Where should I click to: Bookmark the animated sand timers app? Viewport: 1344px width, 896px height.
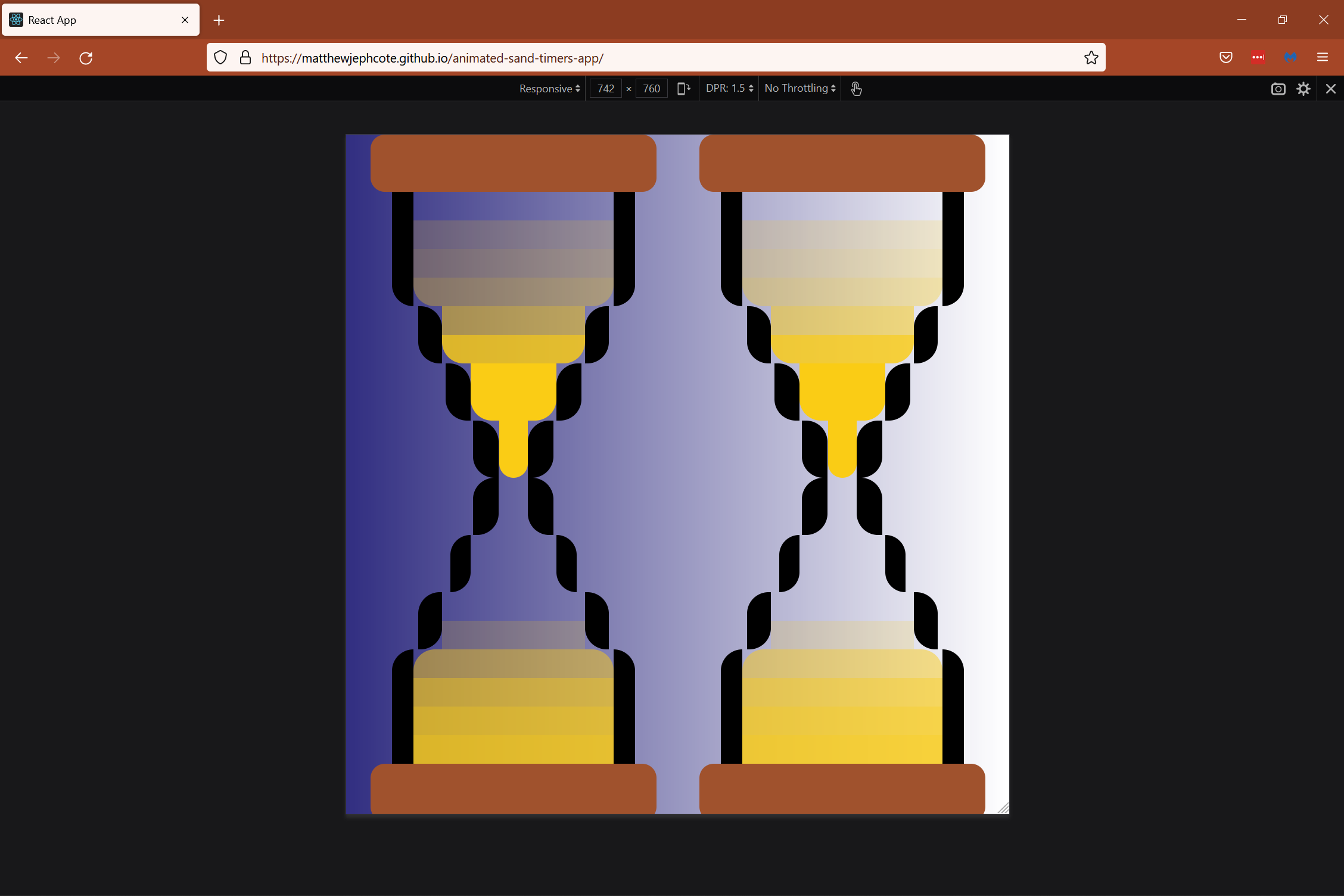tap(1091, 57)
